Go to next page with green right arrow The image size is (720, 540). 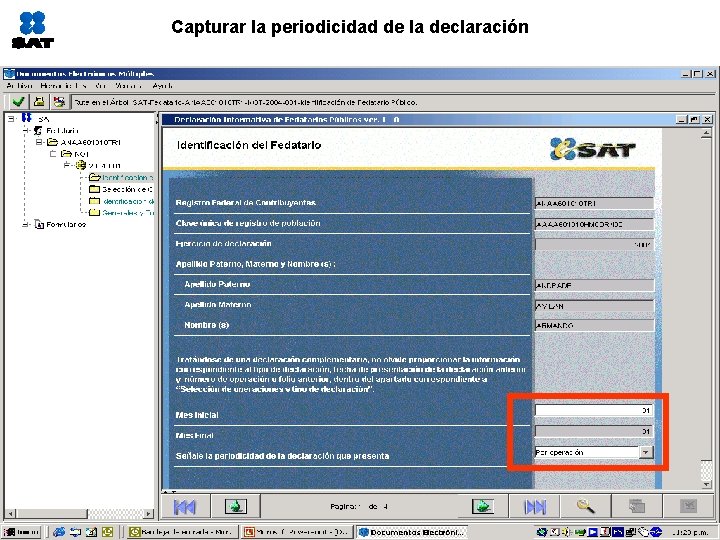482,506
